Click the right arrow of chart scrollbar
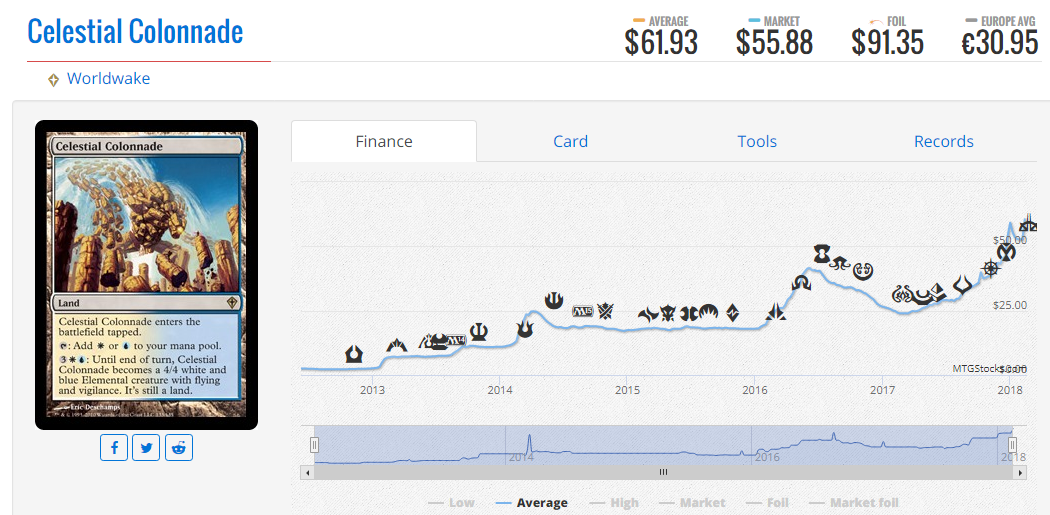This screenshot has height=515, width=1050. click(1021, 472)
